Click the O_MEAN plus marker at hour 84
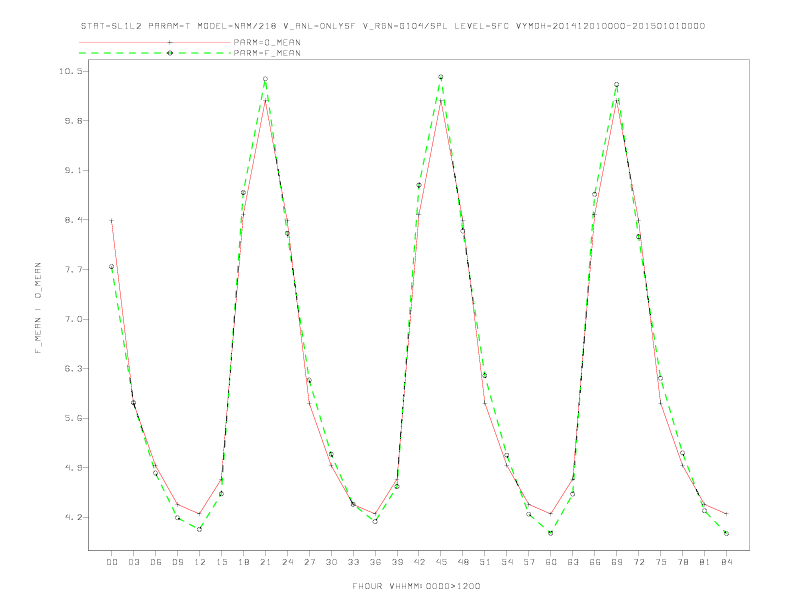 [726, 514]
